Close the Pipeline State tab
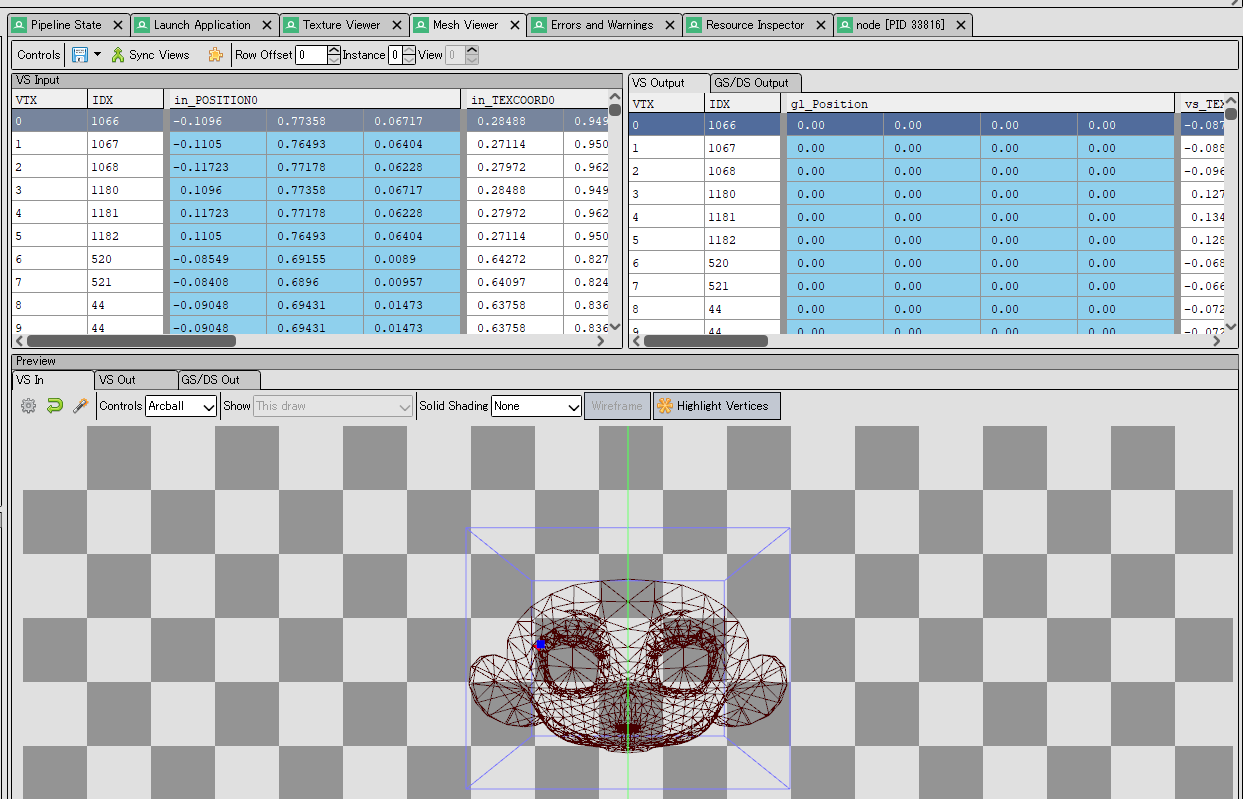Screen dimensions: 1243x799 118,25
